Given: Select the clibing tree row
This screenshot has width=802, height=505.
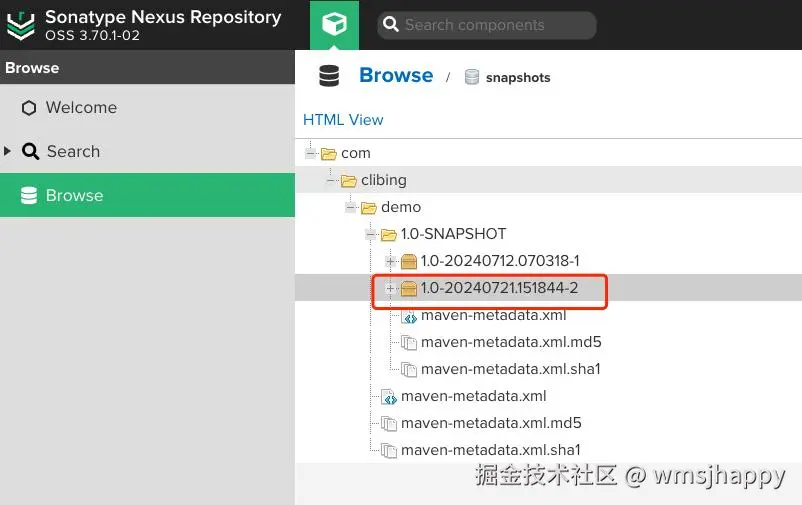Looking at the screenshot, I should 548,180.
